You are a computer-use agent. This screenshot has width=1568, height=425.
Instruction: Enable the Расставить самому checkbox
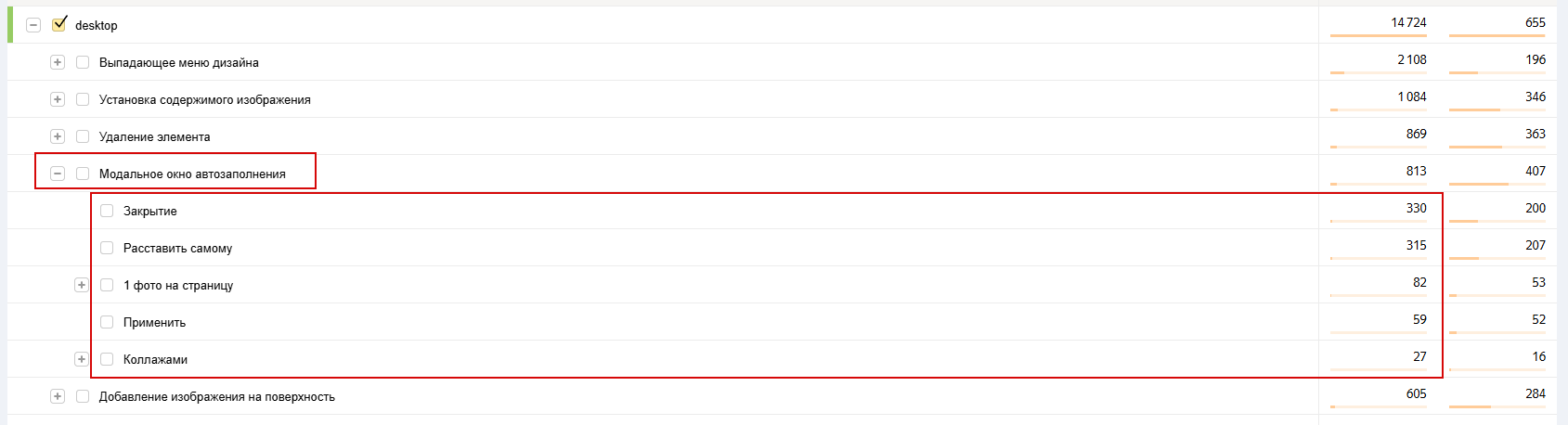coord(107,248)
